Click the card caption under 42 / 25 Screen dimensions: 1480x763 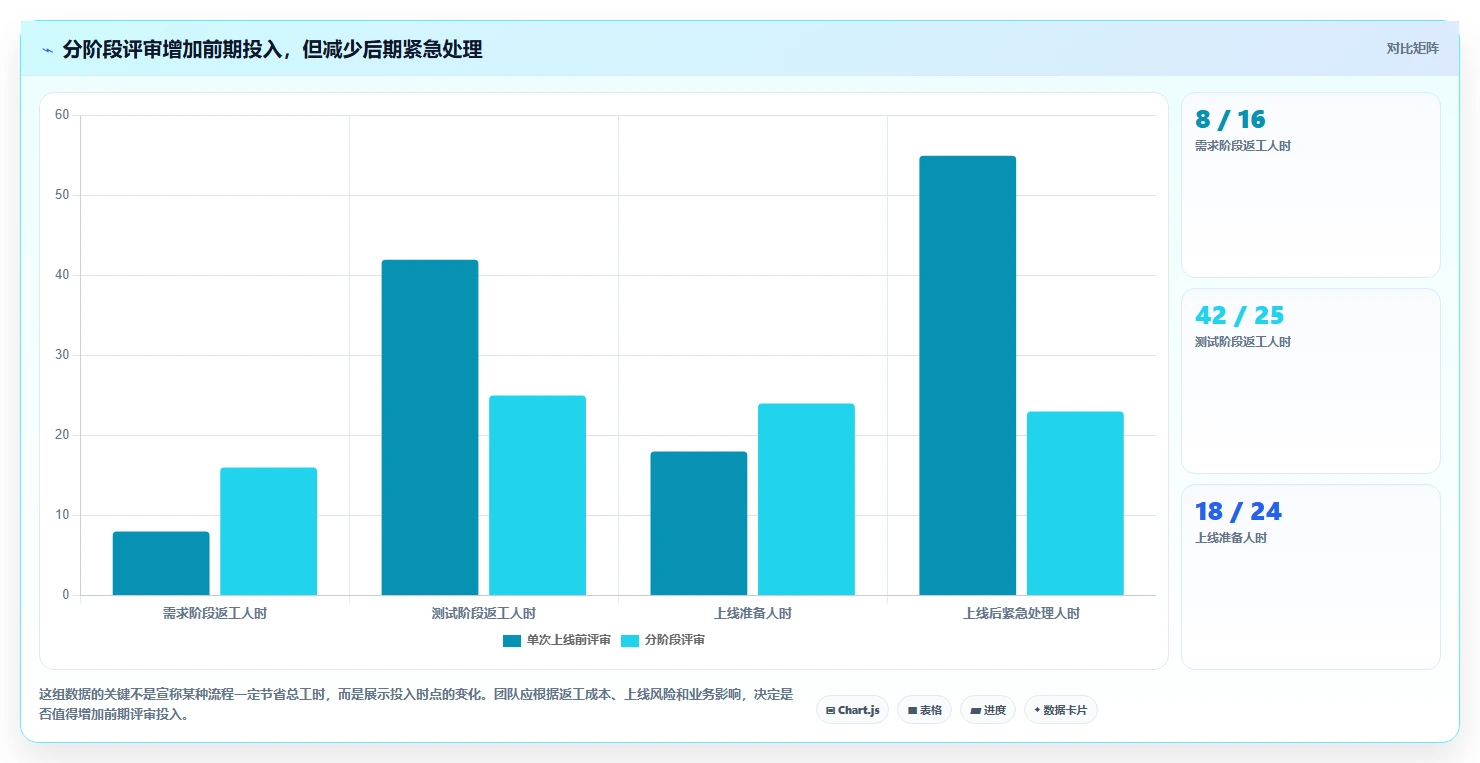coord(1243,342)
